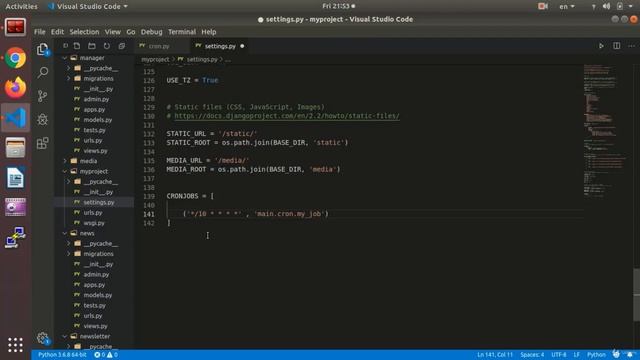Select settings.py in the explorer tree

[99, 202]
